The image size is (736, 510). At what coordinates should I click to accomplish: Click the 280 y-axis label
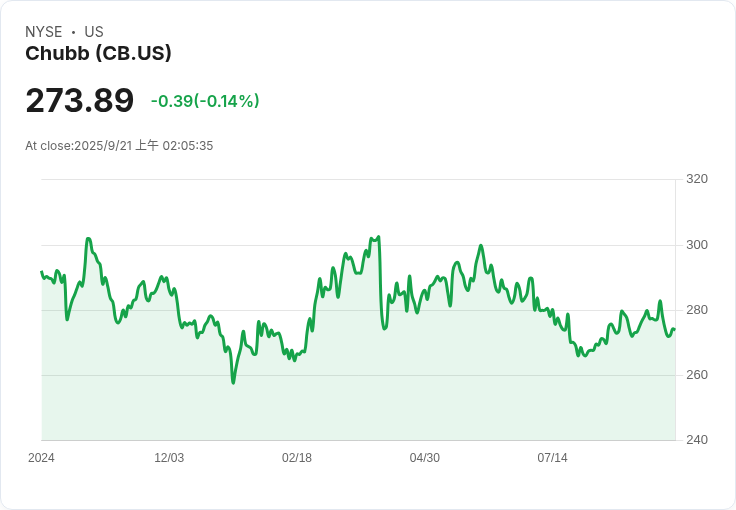[697, 310]
